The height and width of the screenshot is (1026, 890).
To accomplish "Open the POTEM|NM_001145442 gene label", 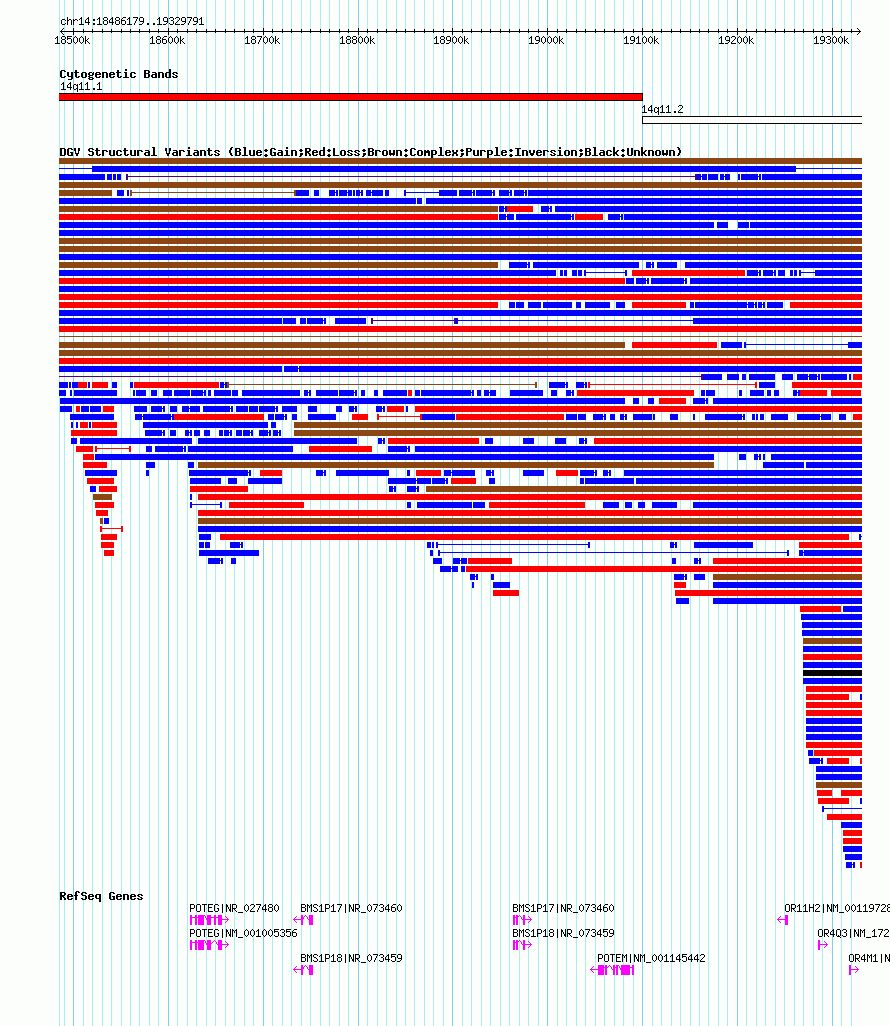I will (651, 958).
